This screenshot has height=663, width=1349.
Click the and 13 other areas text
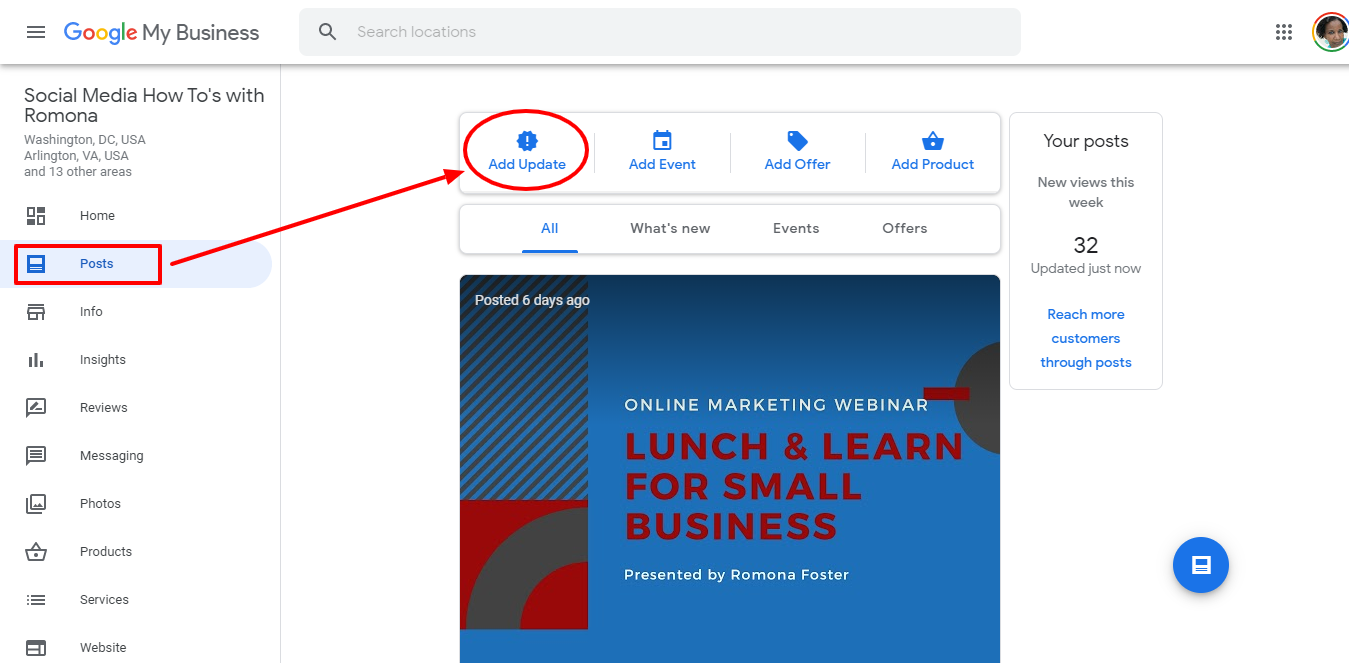pos(78,172)
